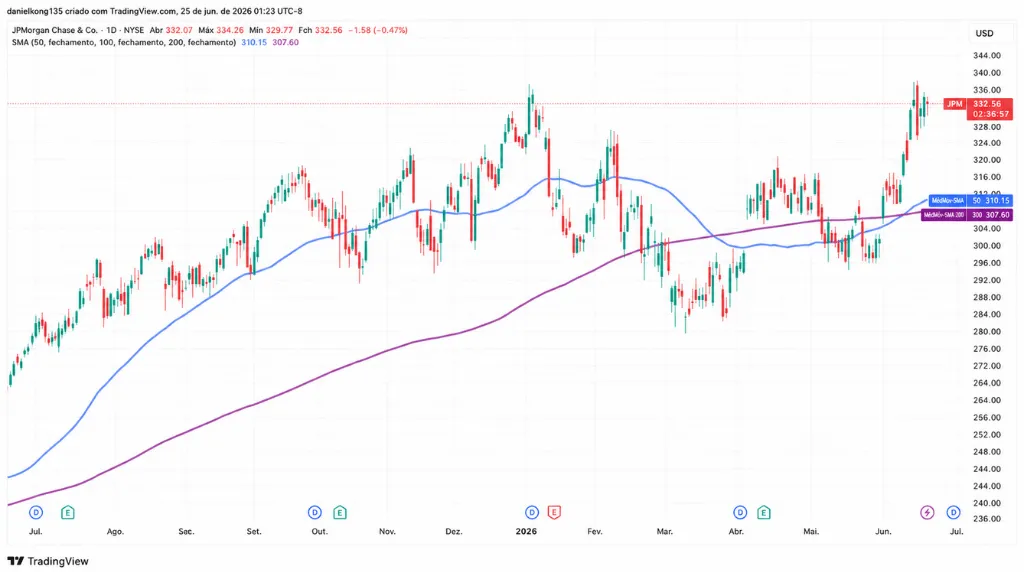Click the 344.00 price axis label
The height and width of the screenshot is (572, 1024).
pyautogui.click(x=986, y=56)
